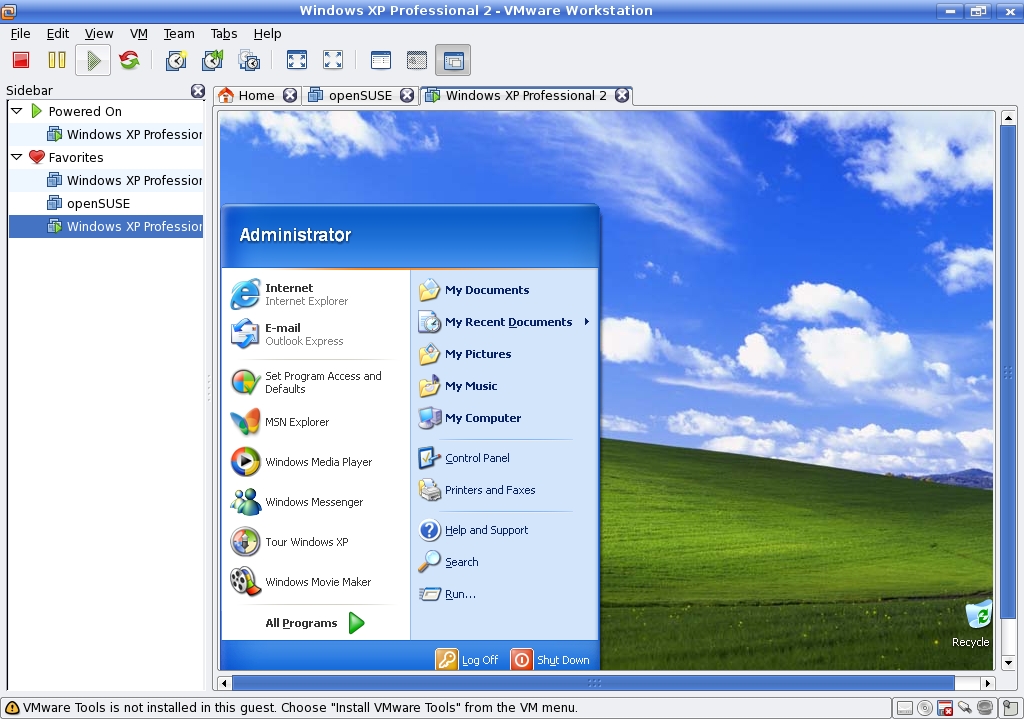1024x719 pixels.
Task: Take a snapshot with the clock-star icon
Action: click(176, 61)
